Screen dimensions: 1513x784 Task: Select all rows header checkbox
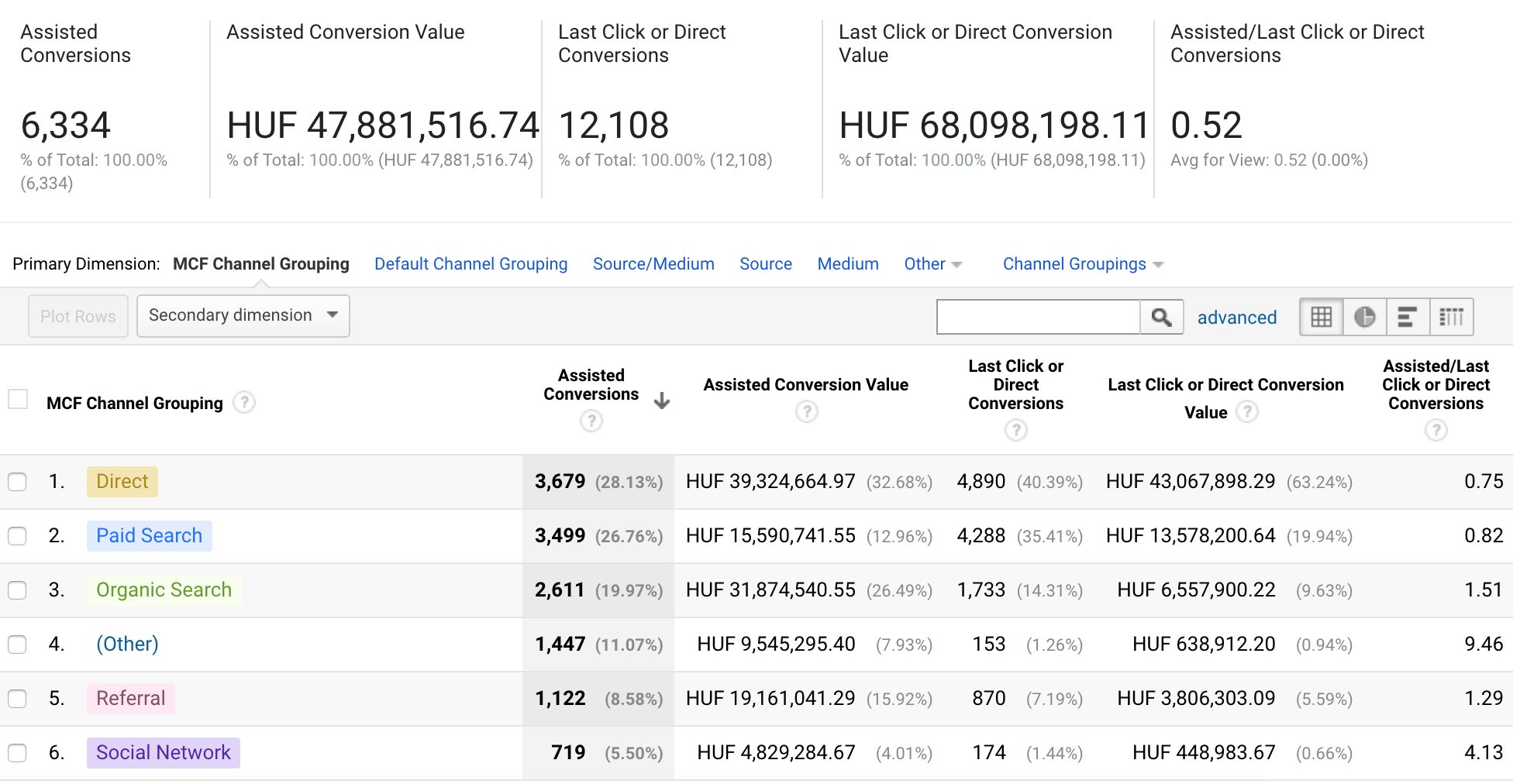click(18, 399)
